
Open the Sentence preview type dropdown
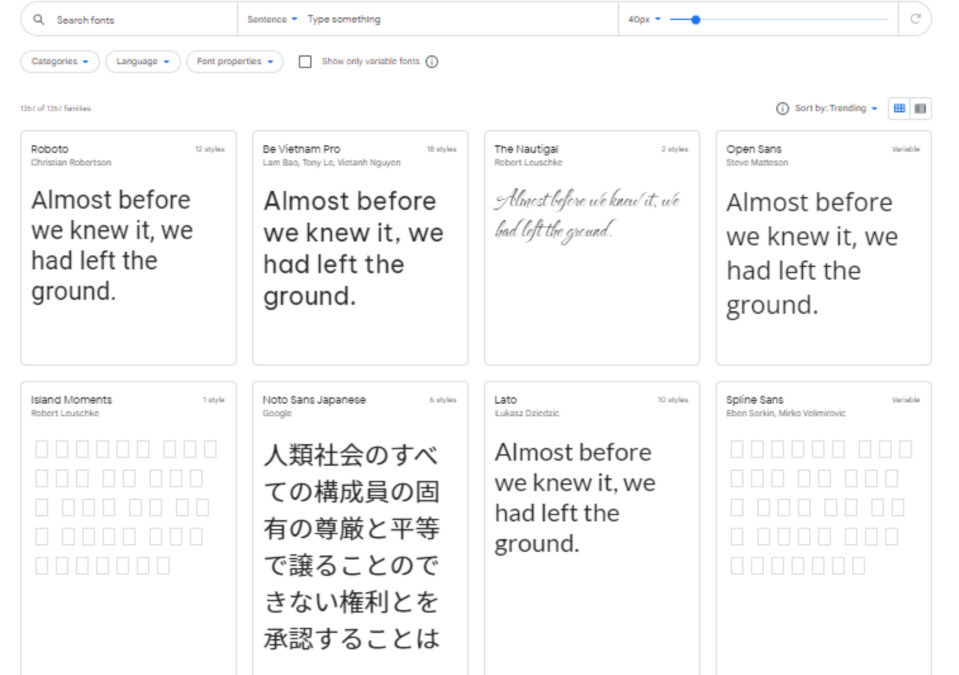(273, 20)
